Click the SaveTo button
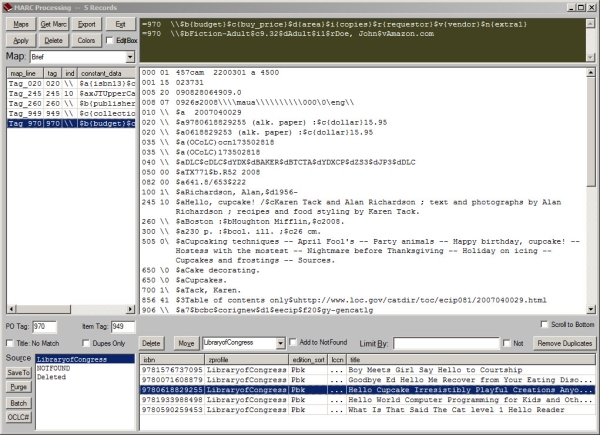The width and height of the screenshot is (600, 435). coord(18,372)
